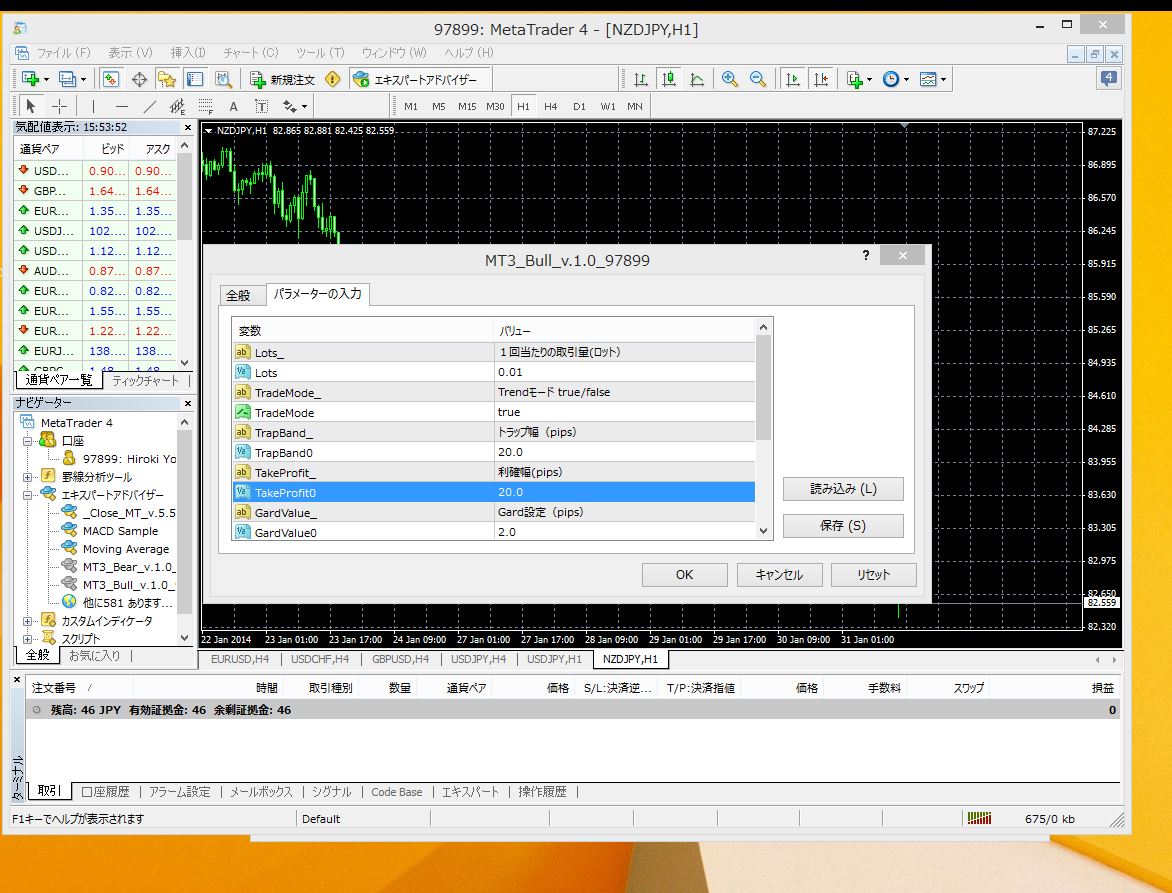1172x893 pixels.
Task: Click the dialog help question mark button
Action: [x=866, y=256]
